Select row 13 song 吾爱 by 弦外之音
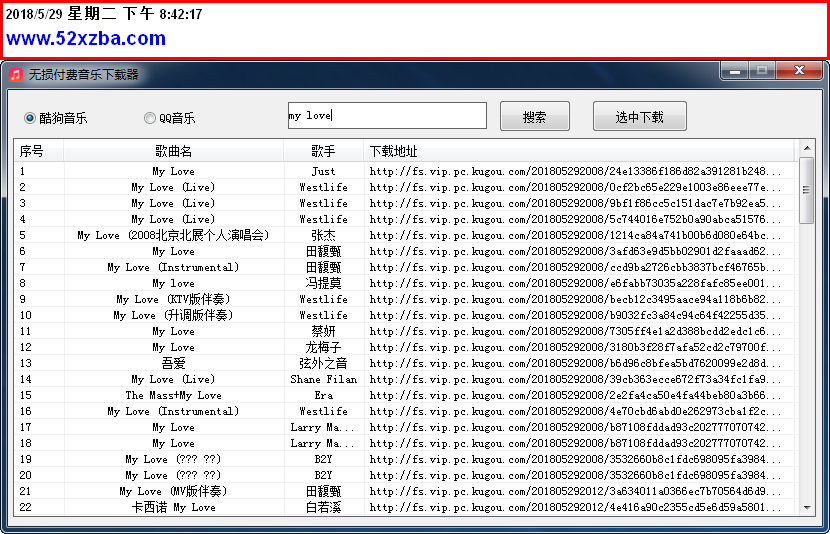830x534 pixels. (173, 363)
